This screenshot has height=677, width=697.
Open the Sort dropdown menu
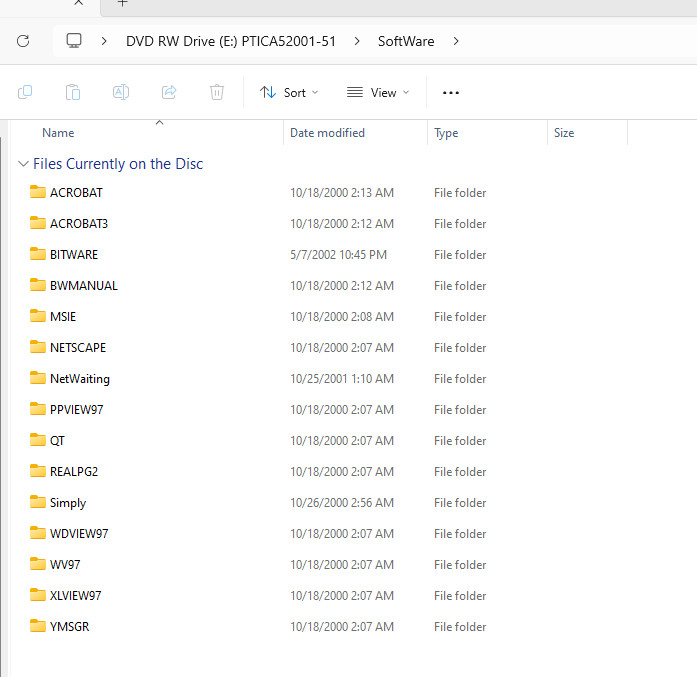[289, 92]
